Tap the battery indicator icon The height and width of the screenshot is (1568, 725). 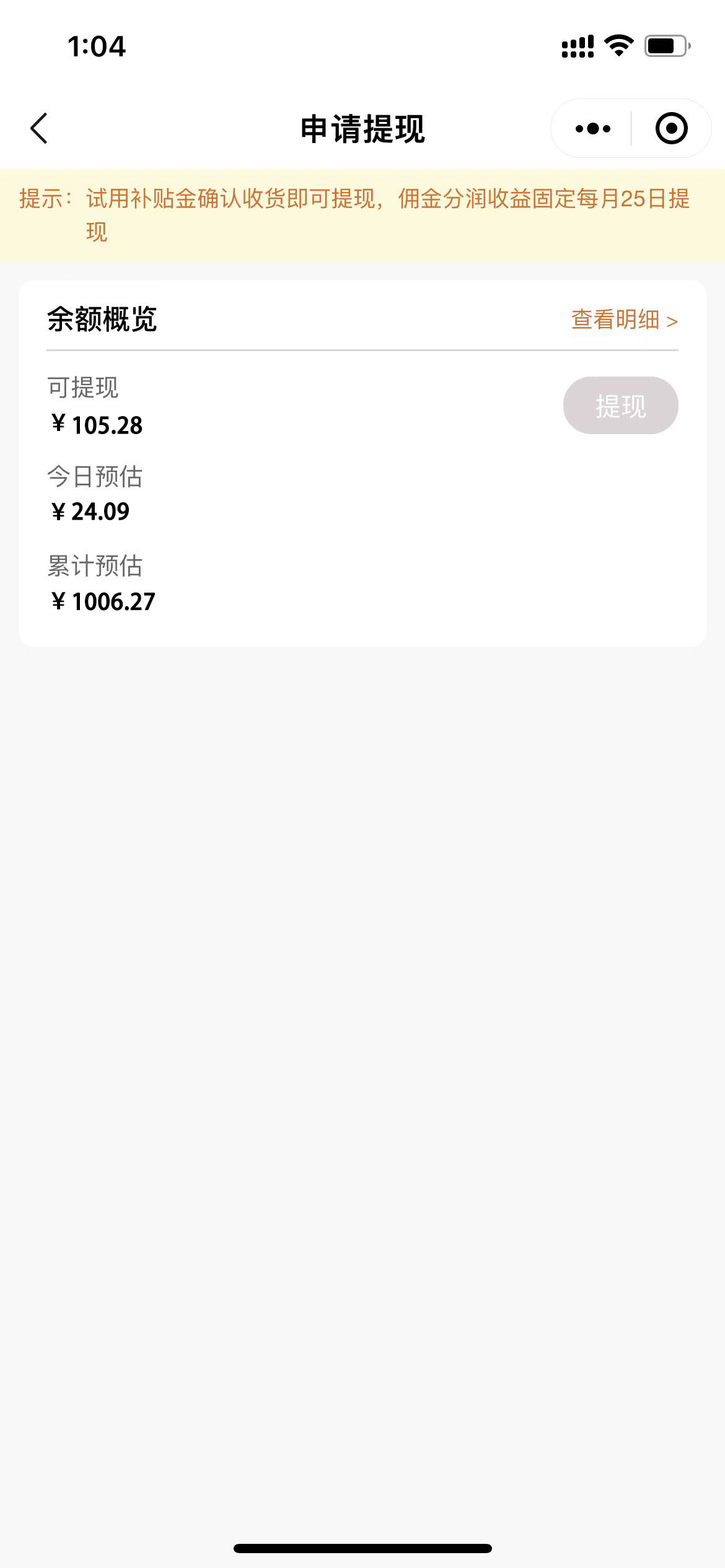[667, 46]
